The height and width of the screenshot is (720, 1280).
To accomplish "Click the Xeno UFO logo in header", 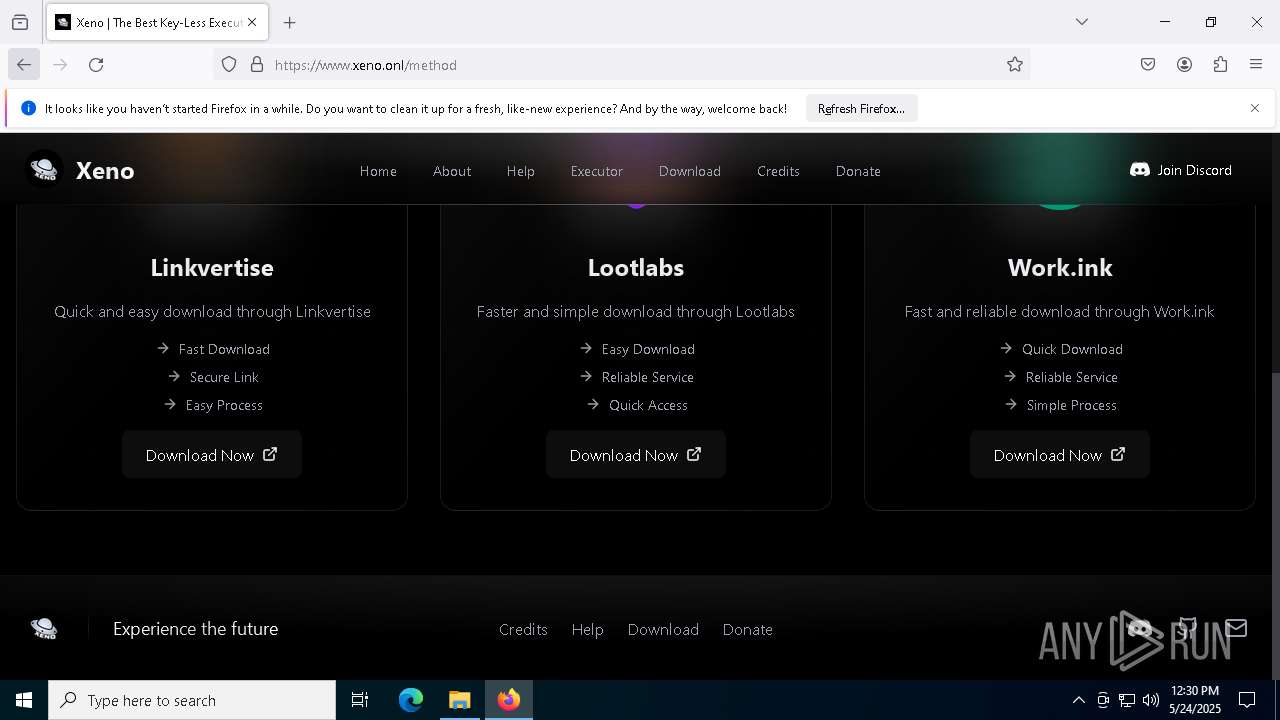I will [x=44, y=170].
